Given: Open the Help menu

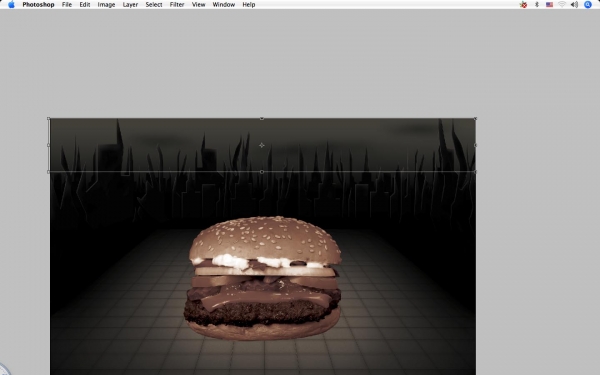Looking at the screenshot, I should click(249, 5).
